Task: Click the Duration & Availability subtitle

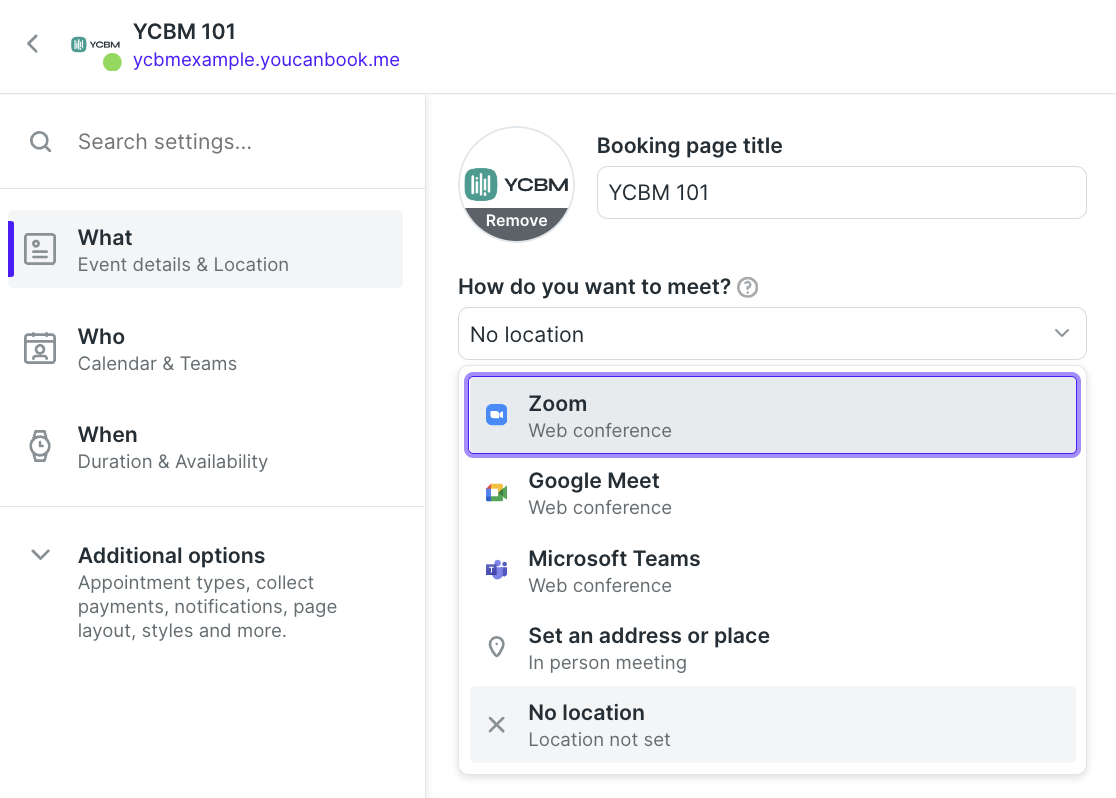Action: pyautogui.click(x=173, y=462)
